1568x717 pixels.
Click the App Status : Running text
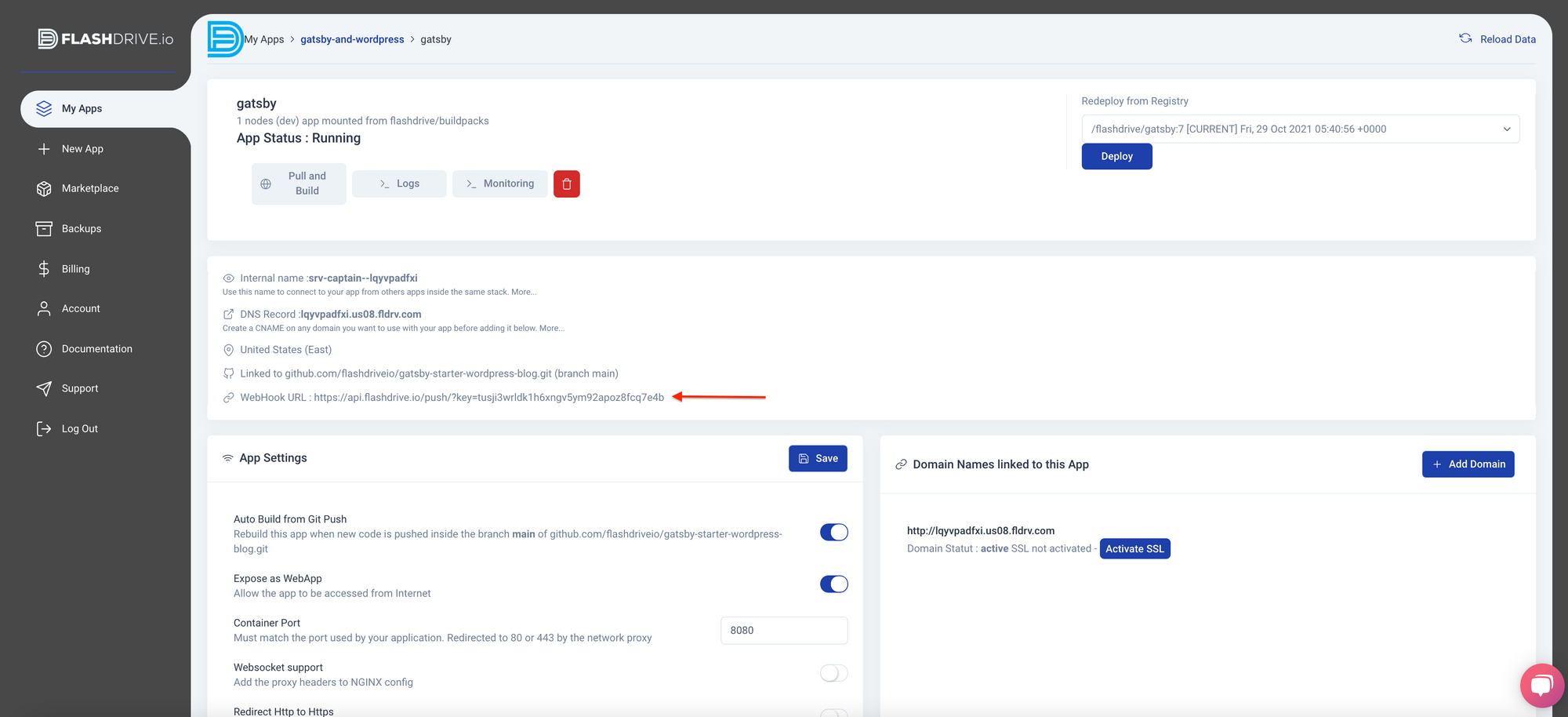(299, 138)
